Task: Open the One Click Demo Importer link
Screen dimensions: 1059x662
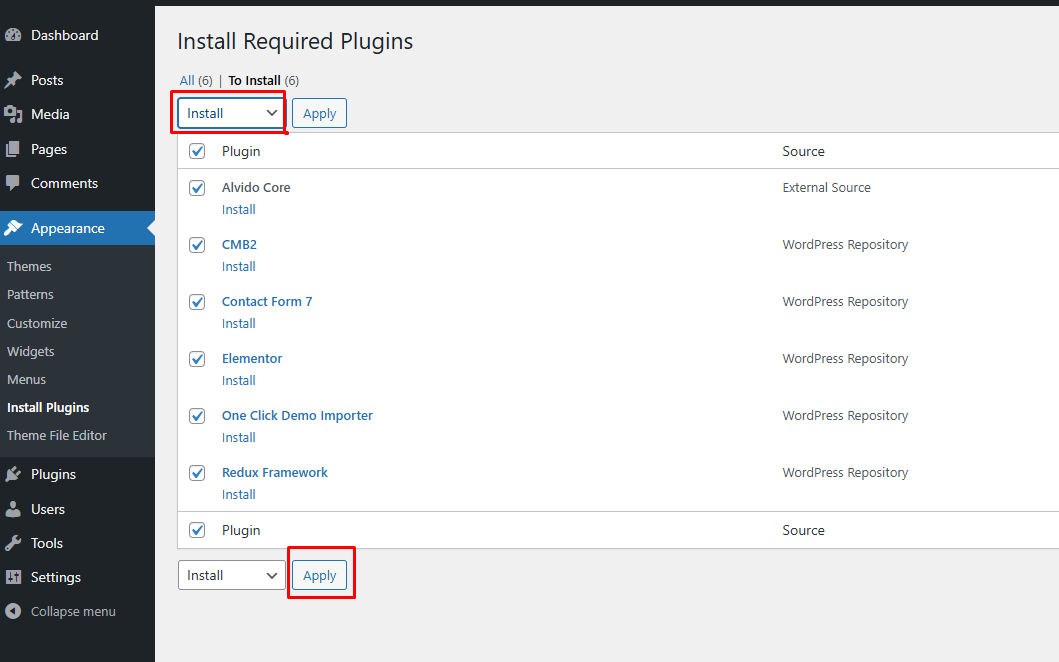Action: tap(297, 415)
